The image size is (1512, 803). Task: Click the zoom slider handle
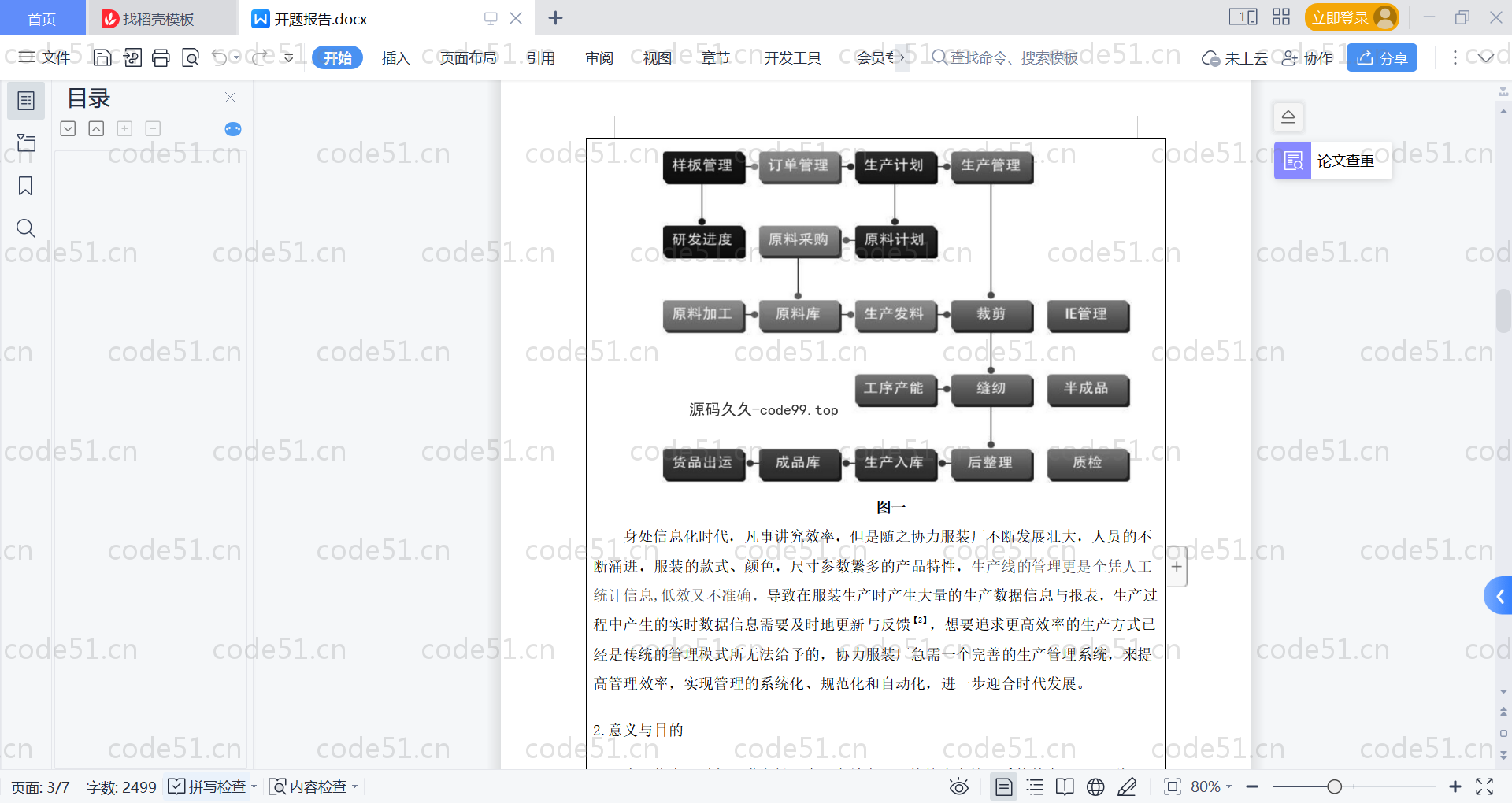[x=1334, y=786]
